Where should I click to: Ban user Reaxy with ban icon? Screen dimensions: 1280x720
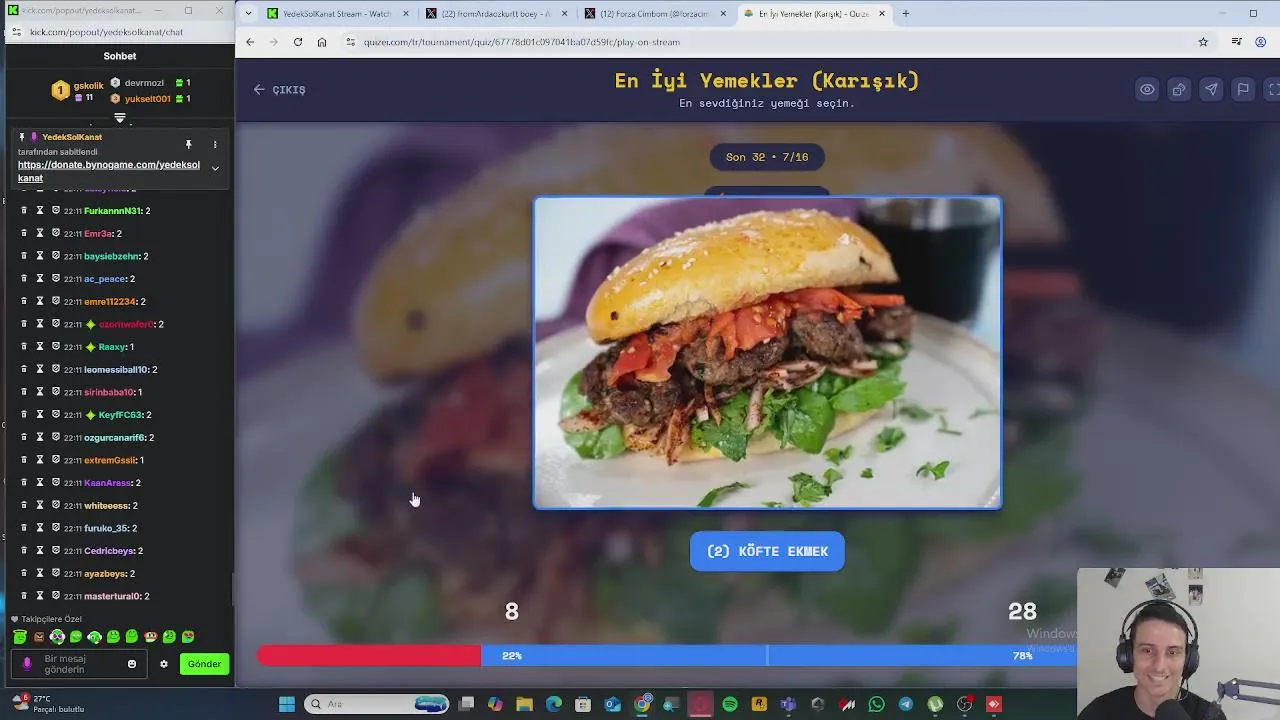[x=56, y=347]
